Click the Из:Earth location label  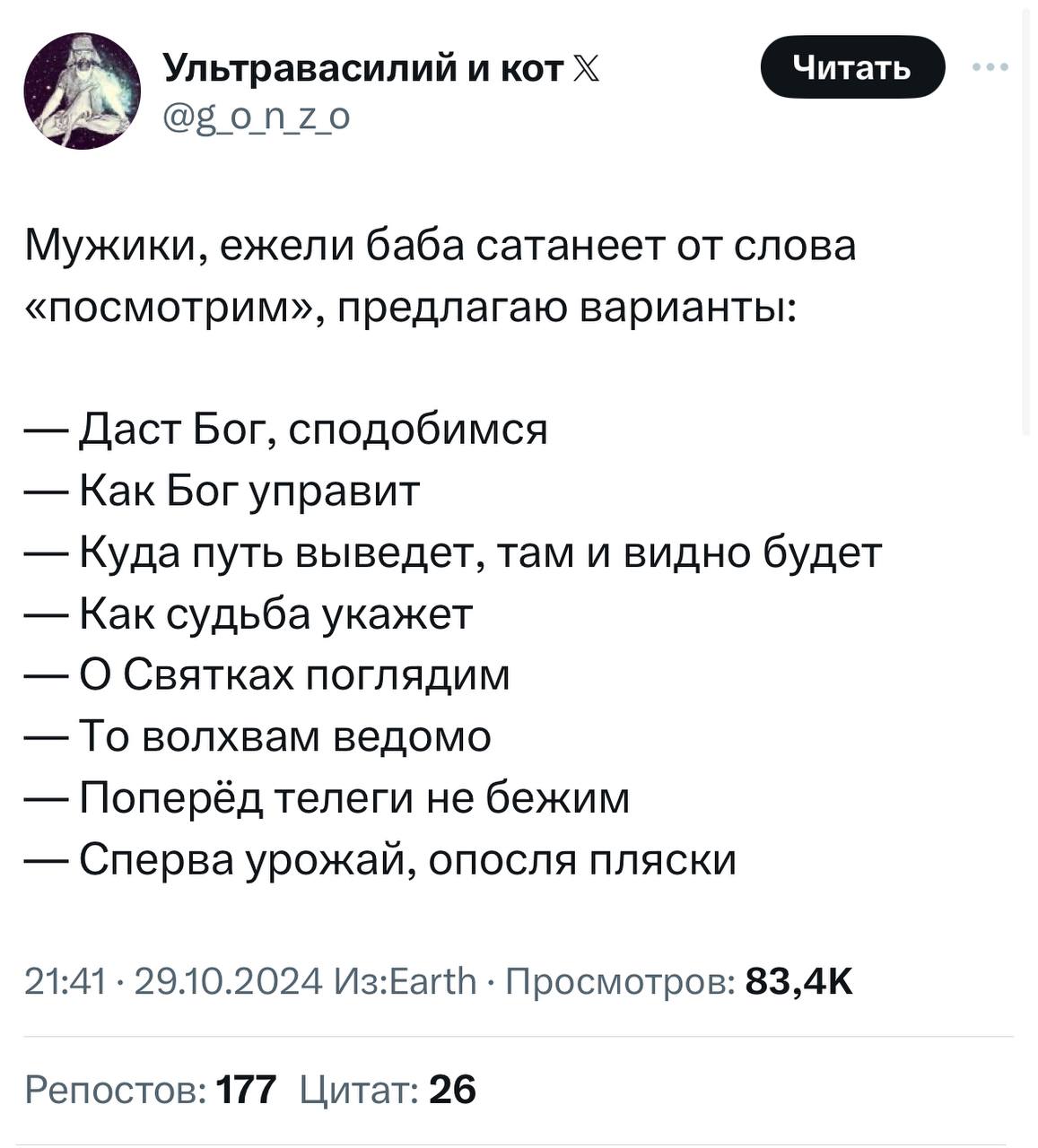(x=403, y=980)
